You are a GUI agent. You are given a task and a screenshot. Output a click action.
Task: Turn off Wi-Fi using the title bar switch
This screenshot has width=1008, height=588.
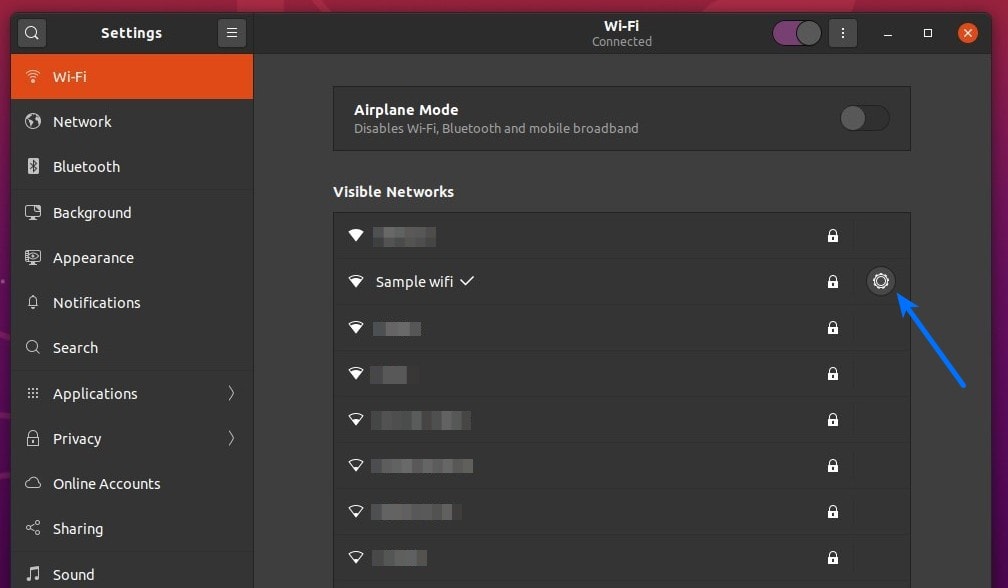(796, 32)
